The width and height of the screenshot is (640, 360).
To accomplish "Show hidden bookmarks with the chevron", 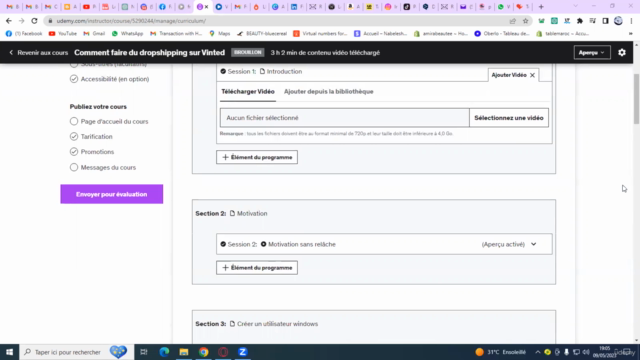I will tap(631, 34).
